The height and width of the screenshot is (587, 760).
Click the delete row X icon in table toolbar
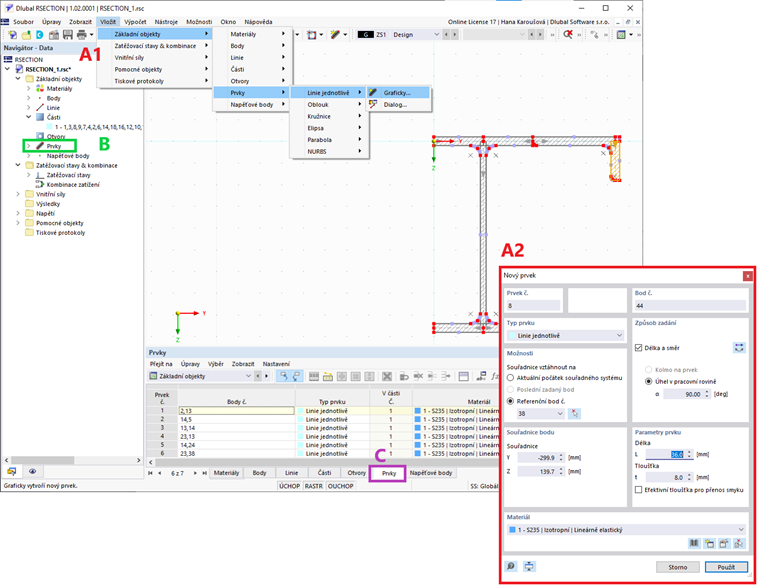click(x=386, y=376)
